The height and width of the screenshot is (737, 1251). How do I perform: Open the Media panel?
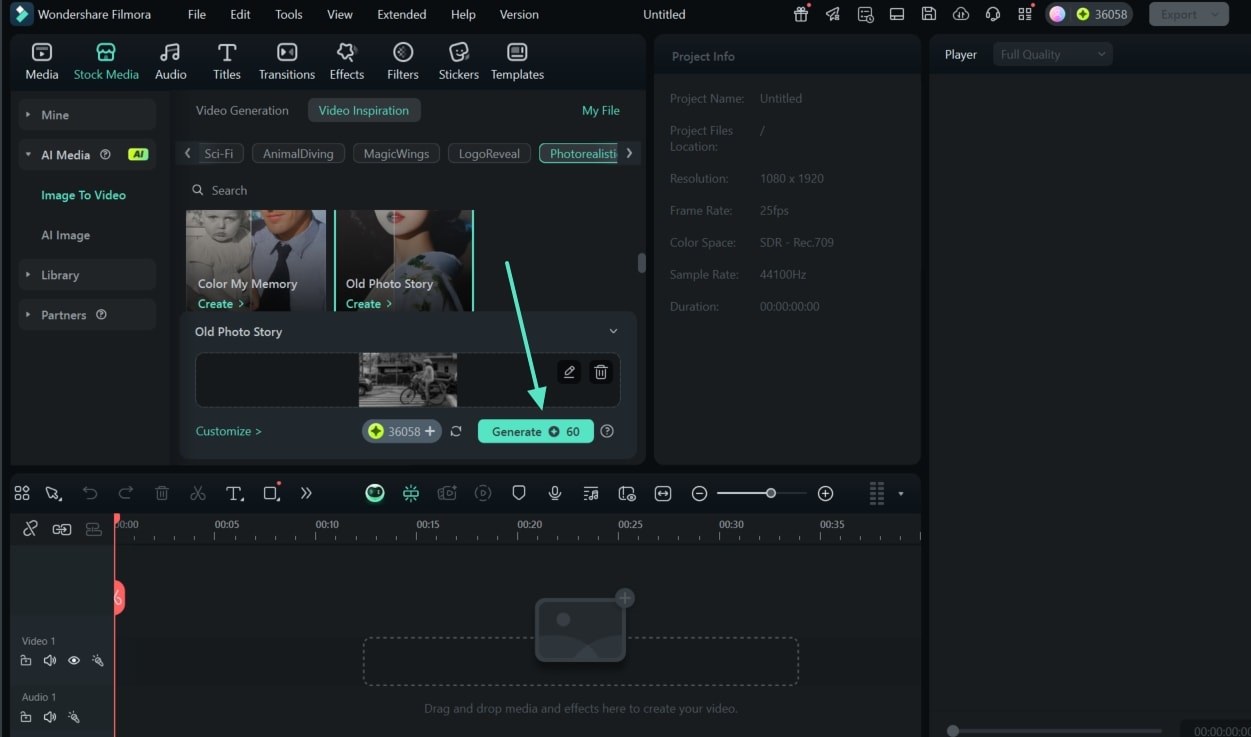coord(42,62)
